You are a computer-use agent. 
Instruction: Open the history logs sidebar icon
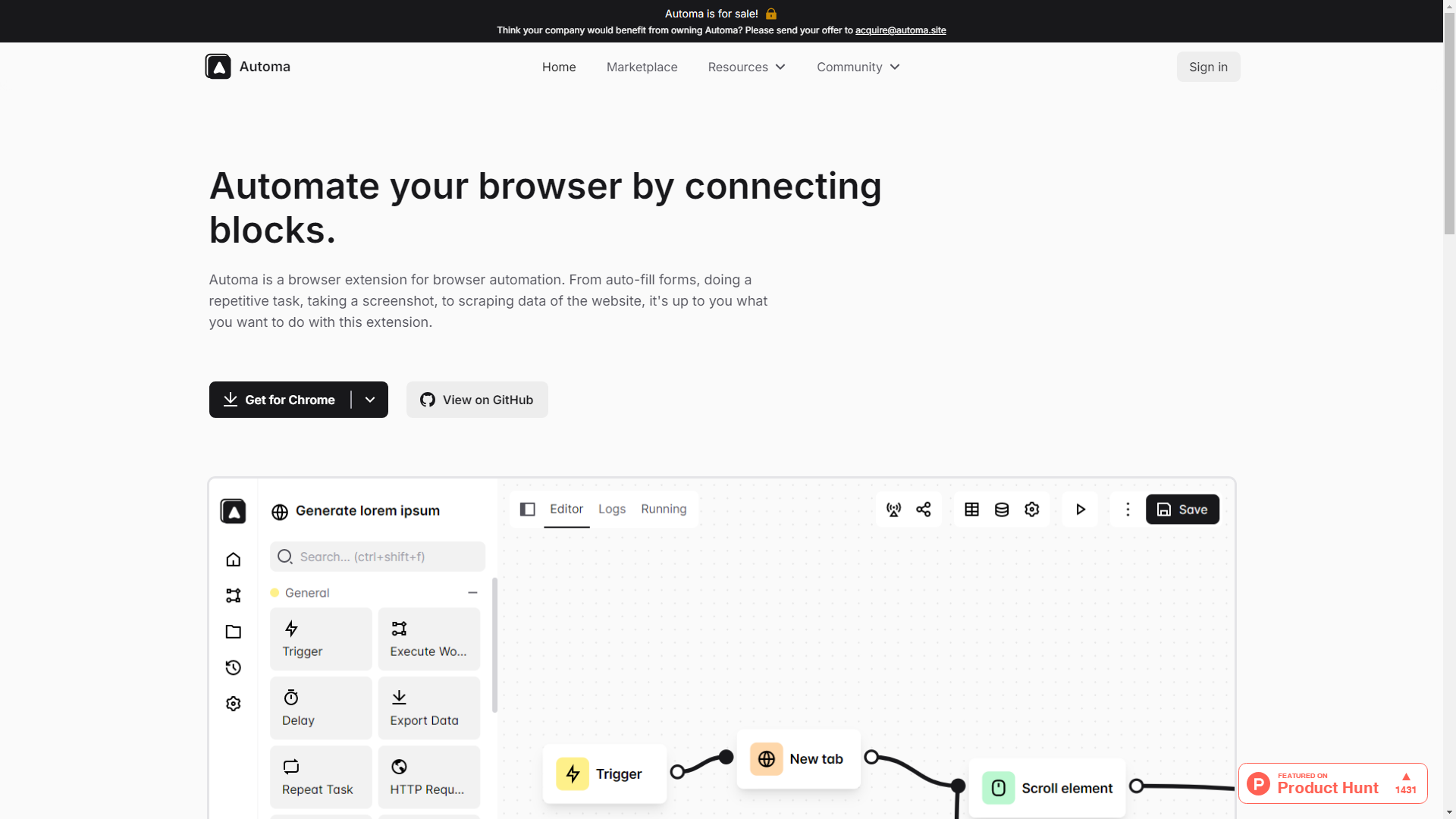click(234, 667)
